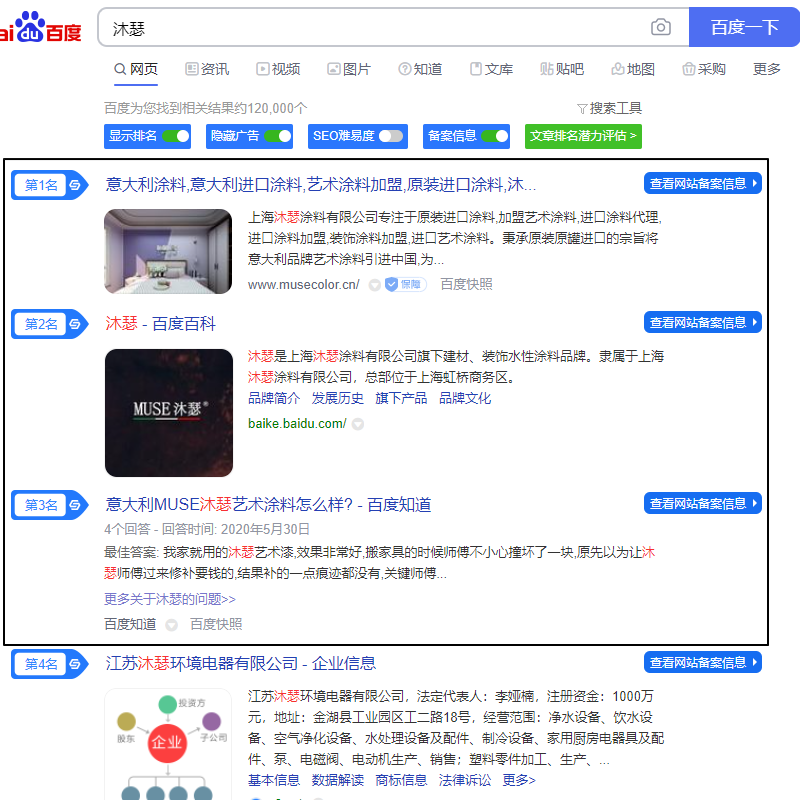Open the 搜索工具 options
The image size is (800, 800).
(x=609, y=109)
